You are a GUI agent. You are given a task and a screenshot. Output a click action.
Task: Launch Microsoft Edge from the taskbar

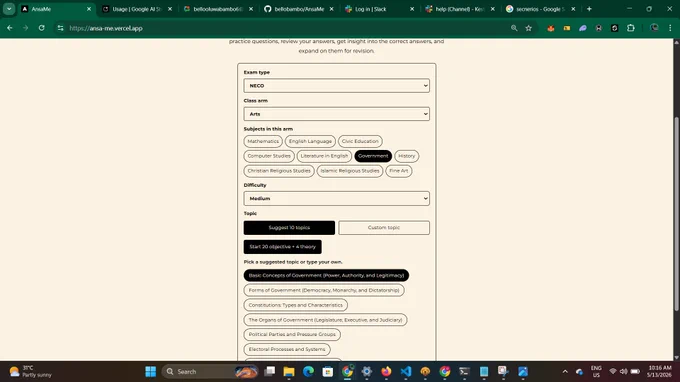click(x=308, y=372)
